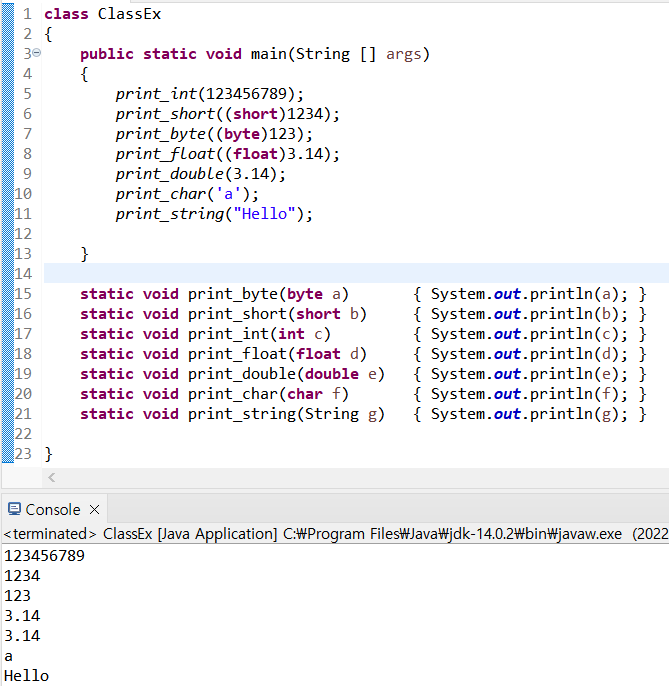Click print_double(3.14) call
The image size is (670, 686).
tap(201, 174)
